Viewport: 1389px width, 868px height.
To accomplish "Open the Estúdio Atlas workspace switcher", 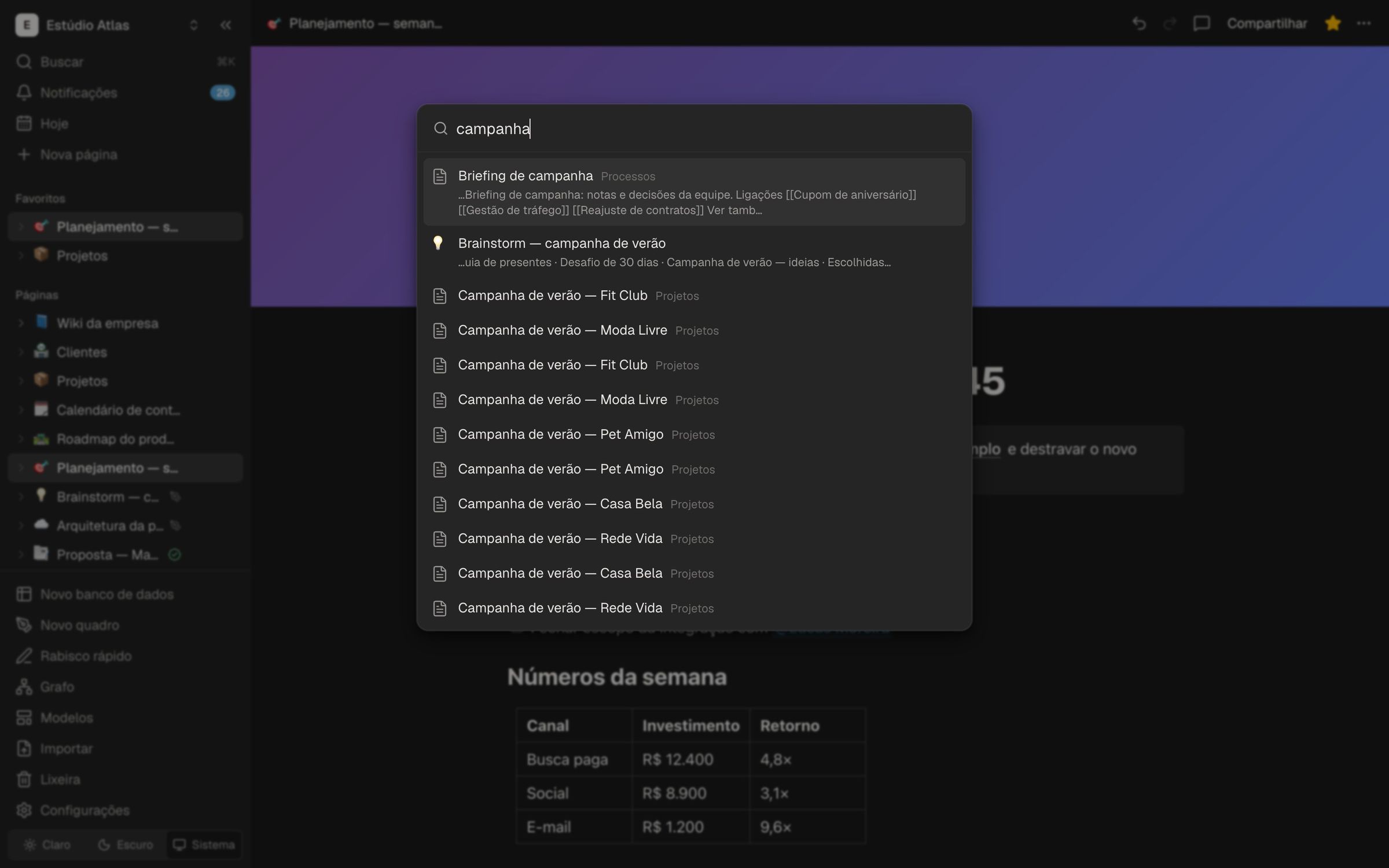I will [108, 25].
